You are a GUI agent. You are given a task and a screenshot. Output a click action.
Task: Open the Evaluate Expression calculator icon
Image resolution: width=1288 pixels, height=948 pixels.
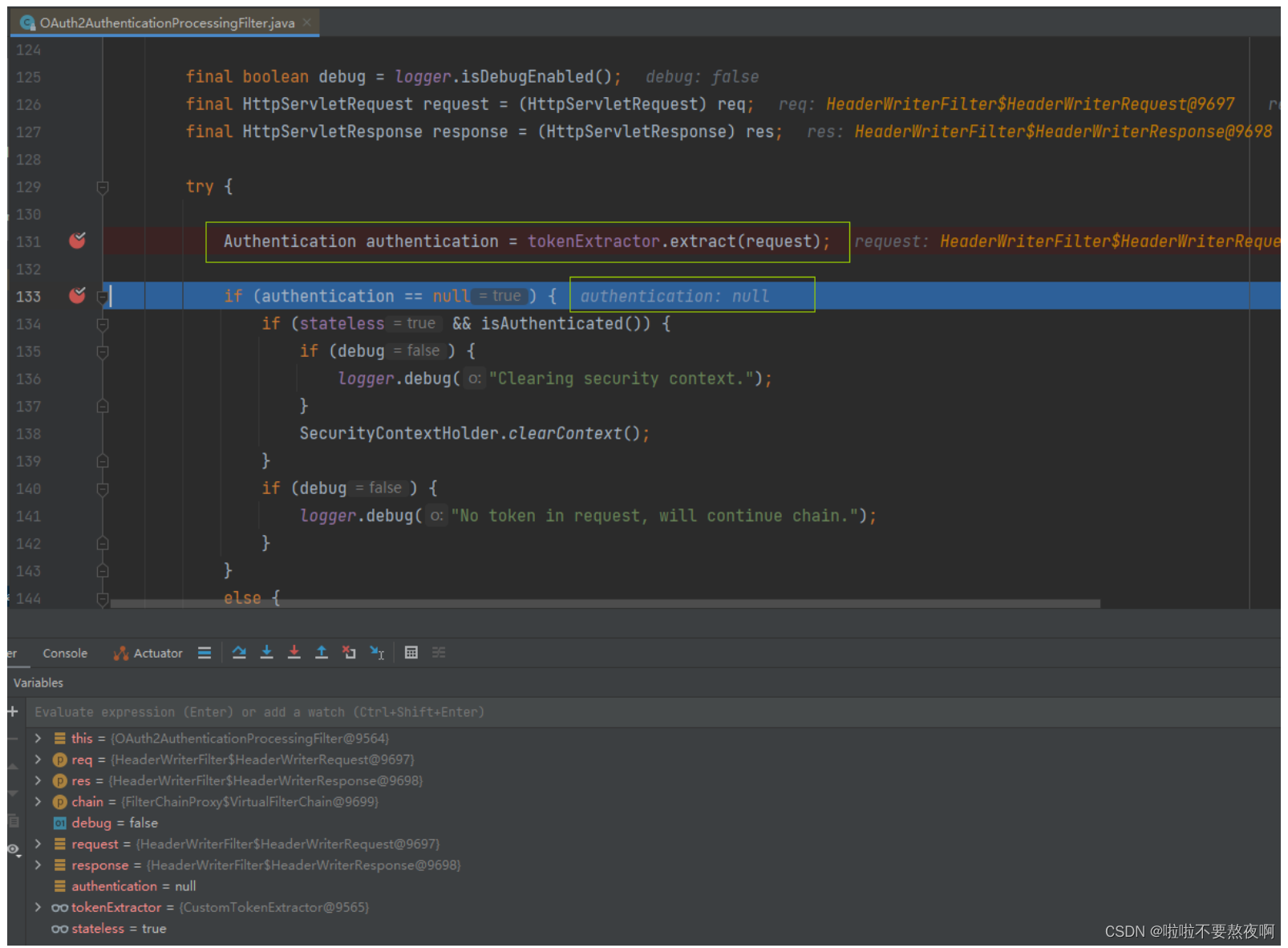(411, 653)
